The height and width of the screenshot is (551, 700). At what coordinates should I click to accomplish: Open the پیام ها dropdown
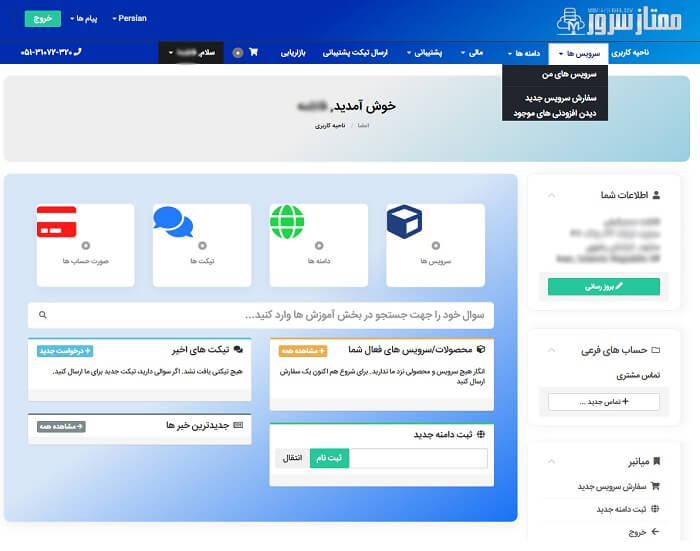pos(83,18)
